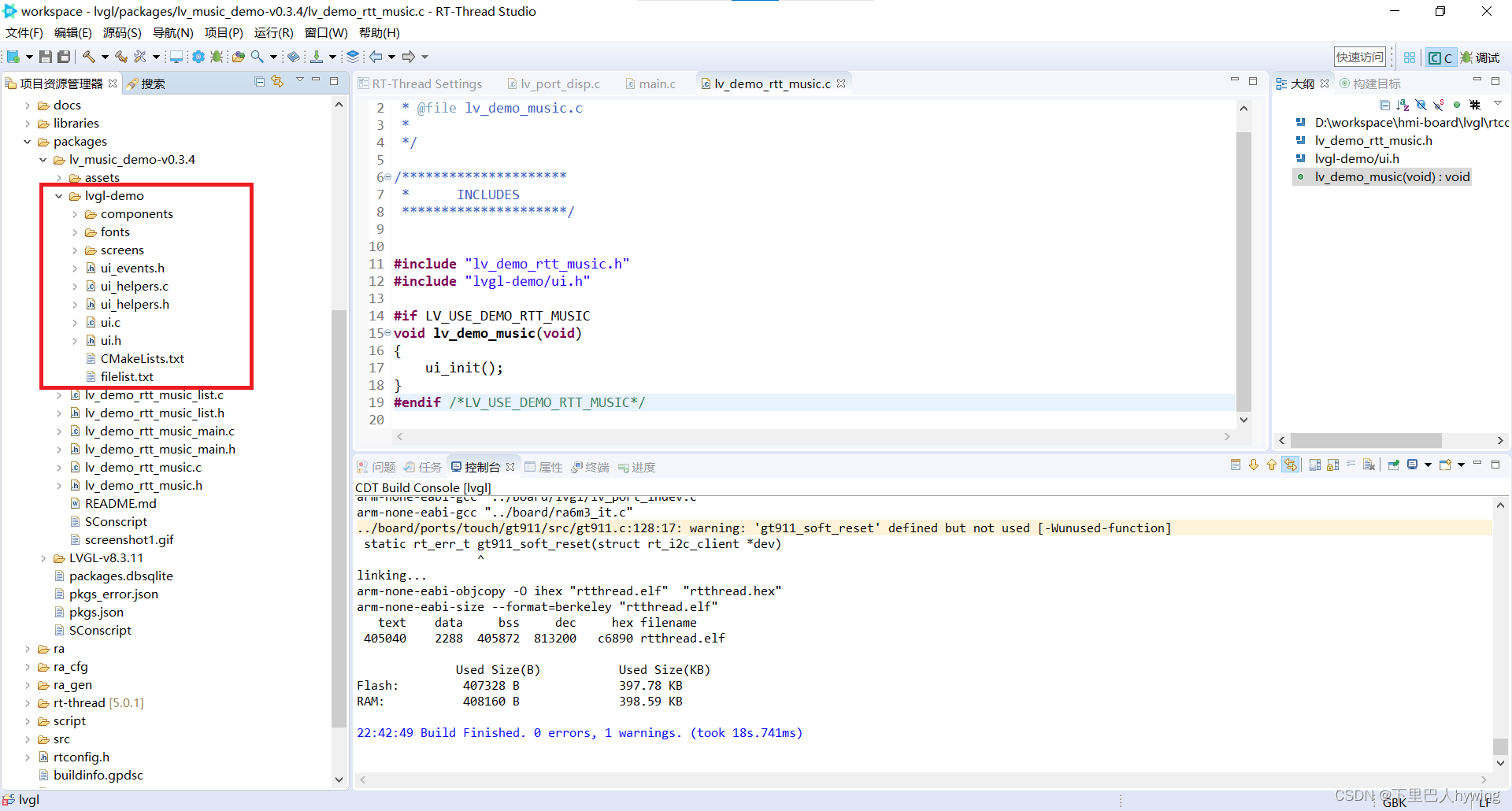Click the open perspective grid icon

[x=1410, y=57]
